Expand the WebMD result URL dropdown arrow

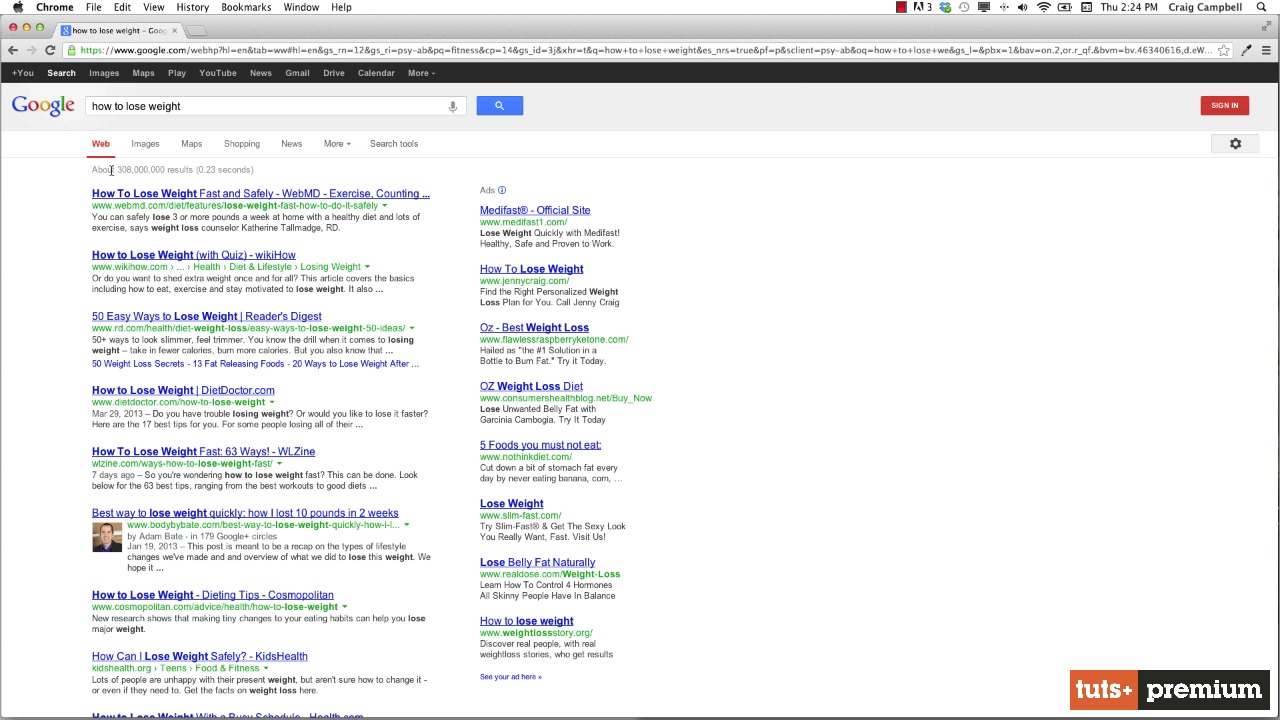point(384,206)
